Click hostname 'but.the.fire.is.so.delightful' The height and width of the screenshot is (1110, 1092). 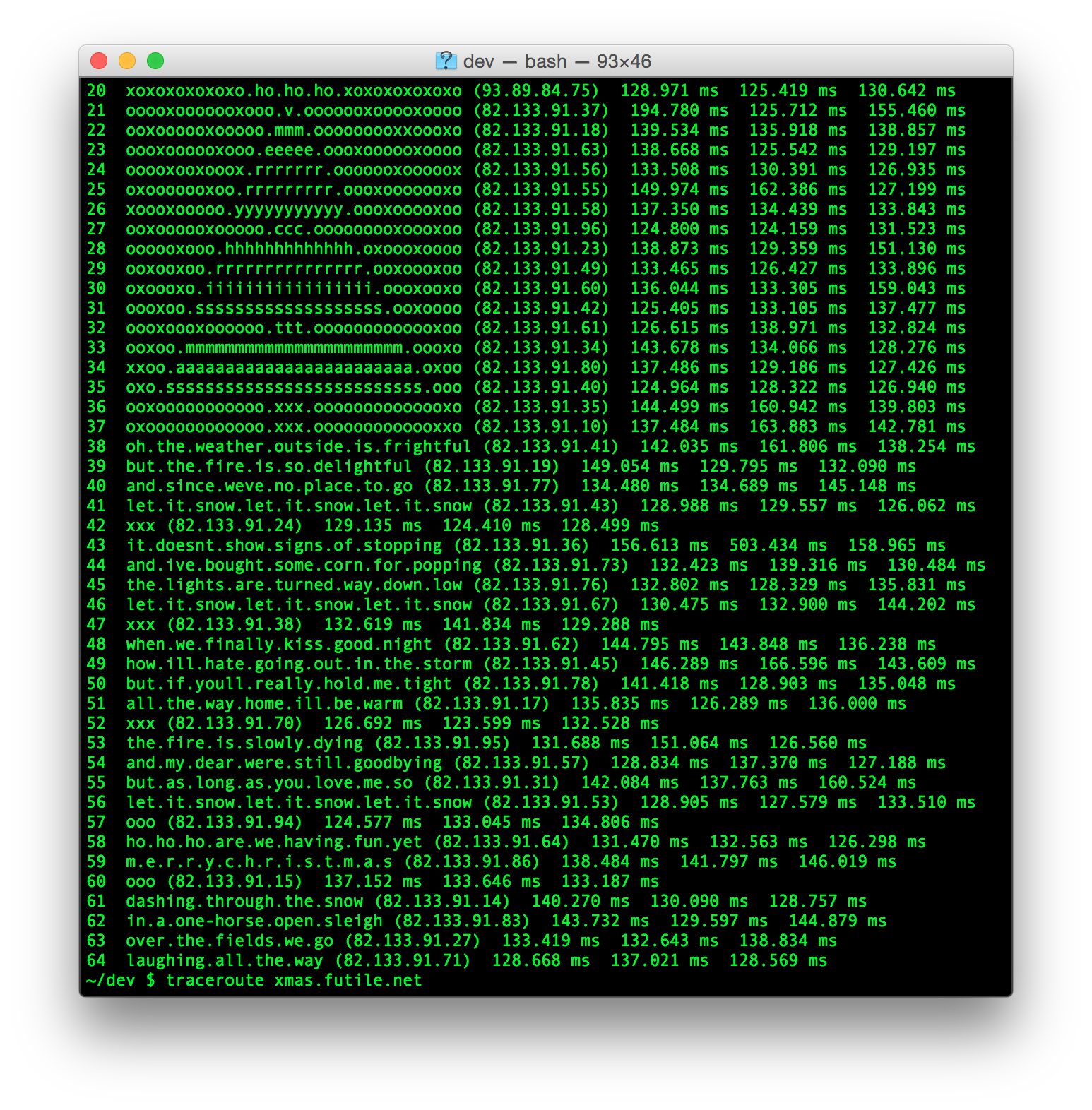269,466
